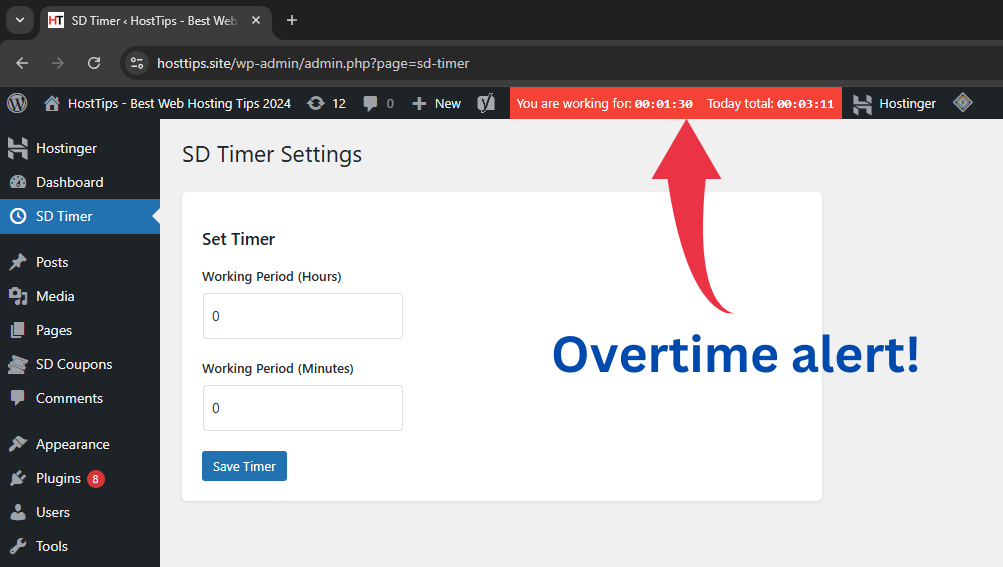Image resolution: width=1003 pixels, height=567 pixels.
Task: Click New link in admin bar
Action: pos(448,104)
